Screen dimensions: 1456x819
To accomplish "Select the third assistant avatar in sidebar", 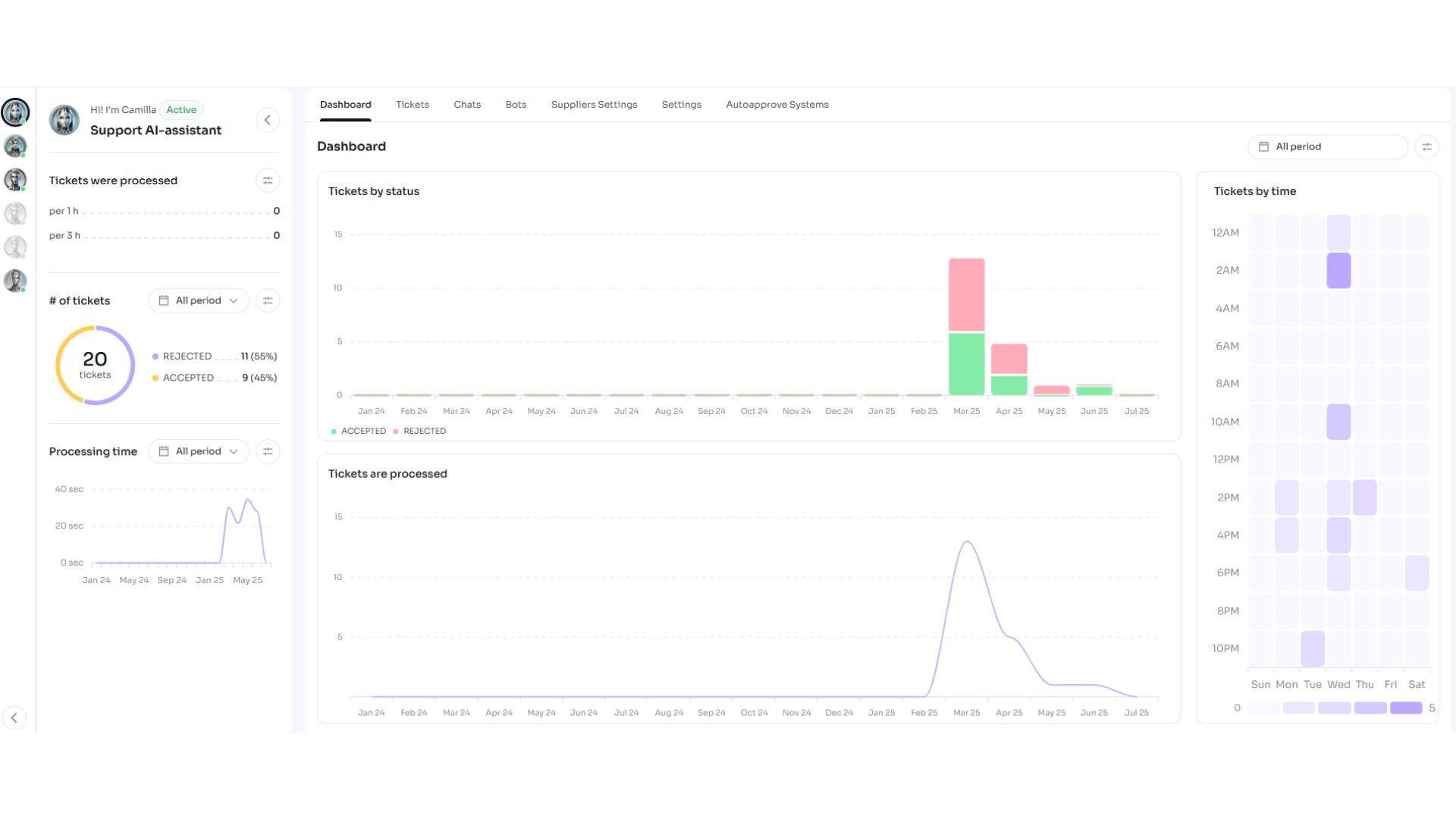I will (15, 180).
